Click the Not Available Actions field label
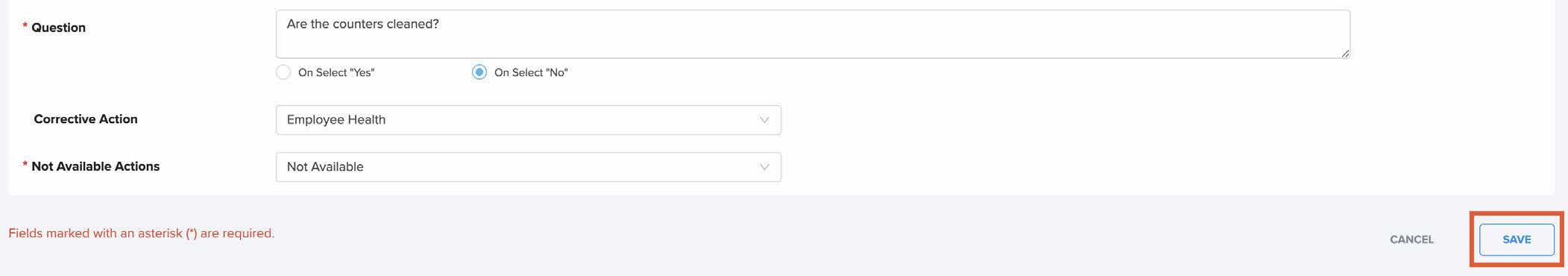This screenshot has height=276, width=1568. click(95, 166)
